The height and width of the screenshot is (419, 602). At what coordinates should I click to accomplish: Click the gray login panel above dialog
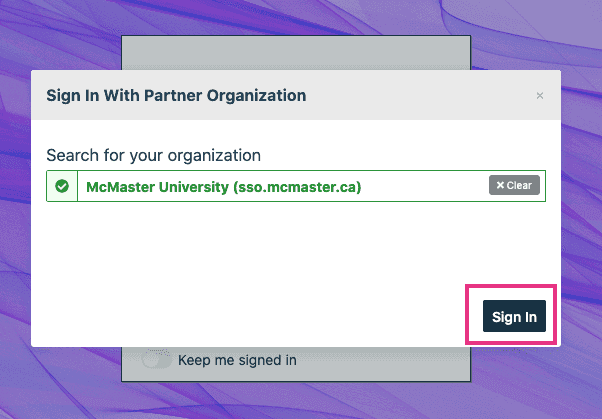point(295,52)
